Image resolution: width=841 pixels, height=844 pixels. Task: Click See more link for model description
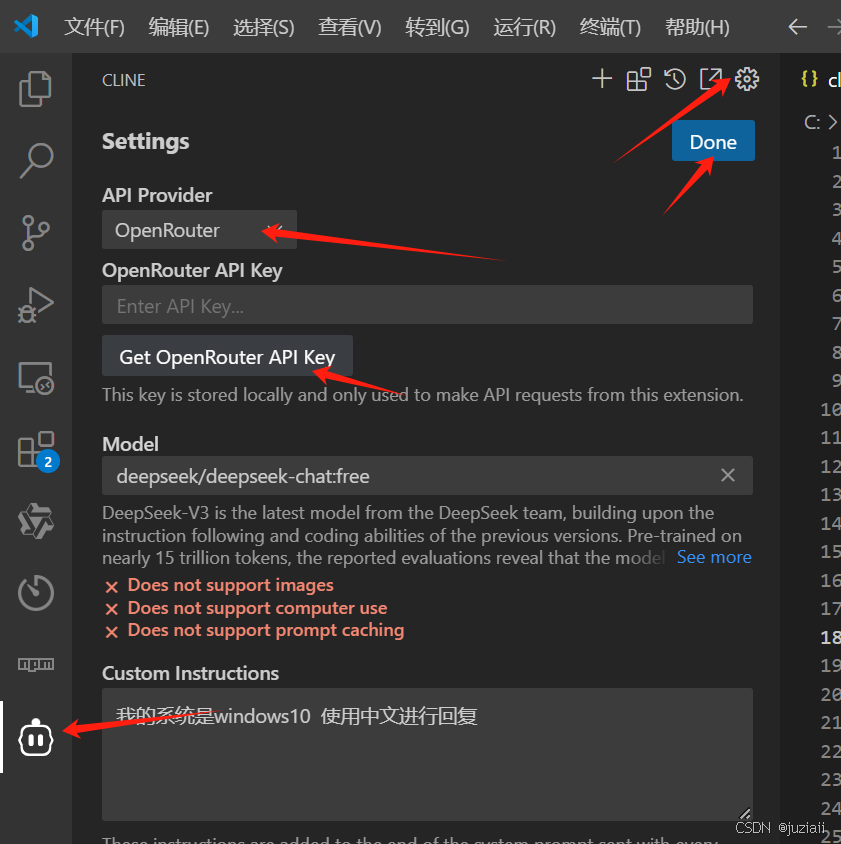click(x=714, y=557)
